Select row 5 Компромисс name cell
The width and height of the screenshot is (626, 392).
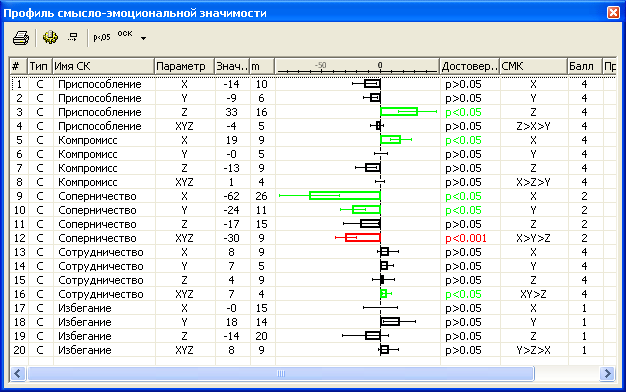pyautogui.click(x=88, y=140)
